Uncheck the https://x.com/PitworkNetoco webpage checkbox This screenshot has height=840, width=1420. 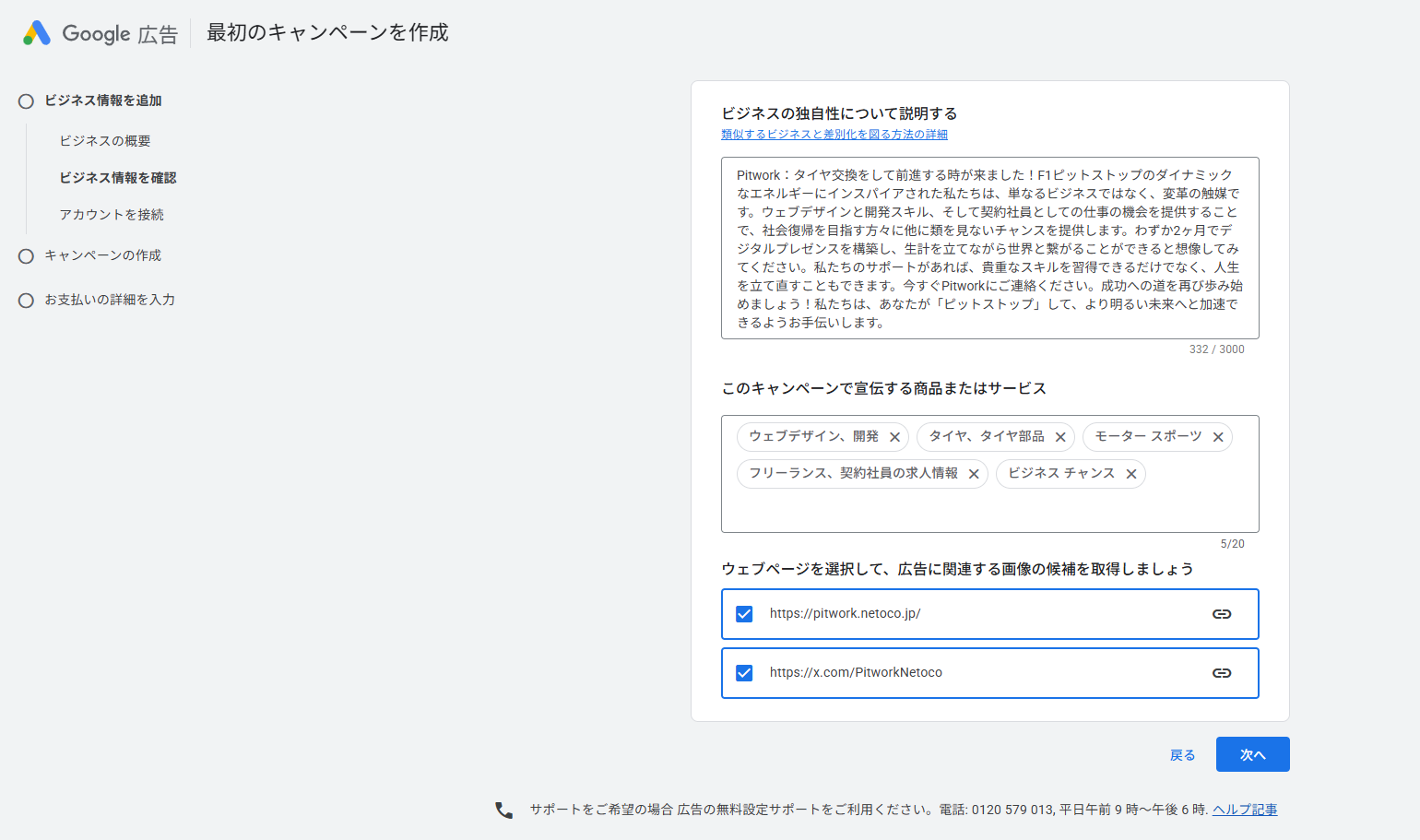(x=744, y=672)
